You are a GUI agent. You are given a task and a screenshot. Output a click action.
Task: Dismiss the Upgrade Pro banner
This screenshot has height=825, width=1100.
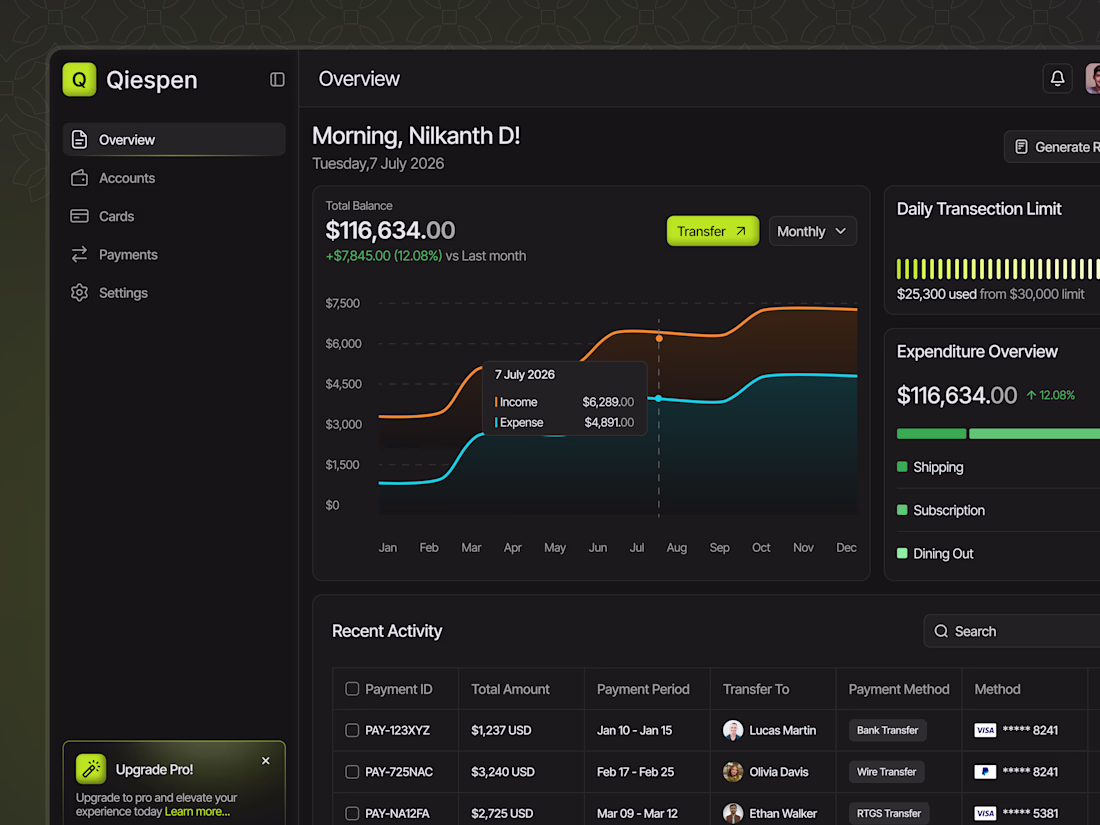[x=266, y=760]
